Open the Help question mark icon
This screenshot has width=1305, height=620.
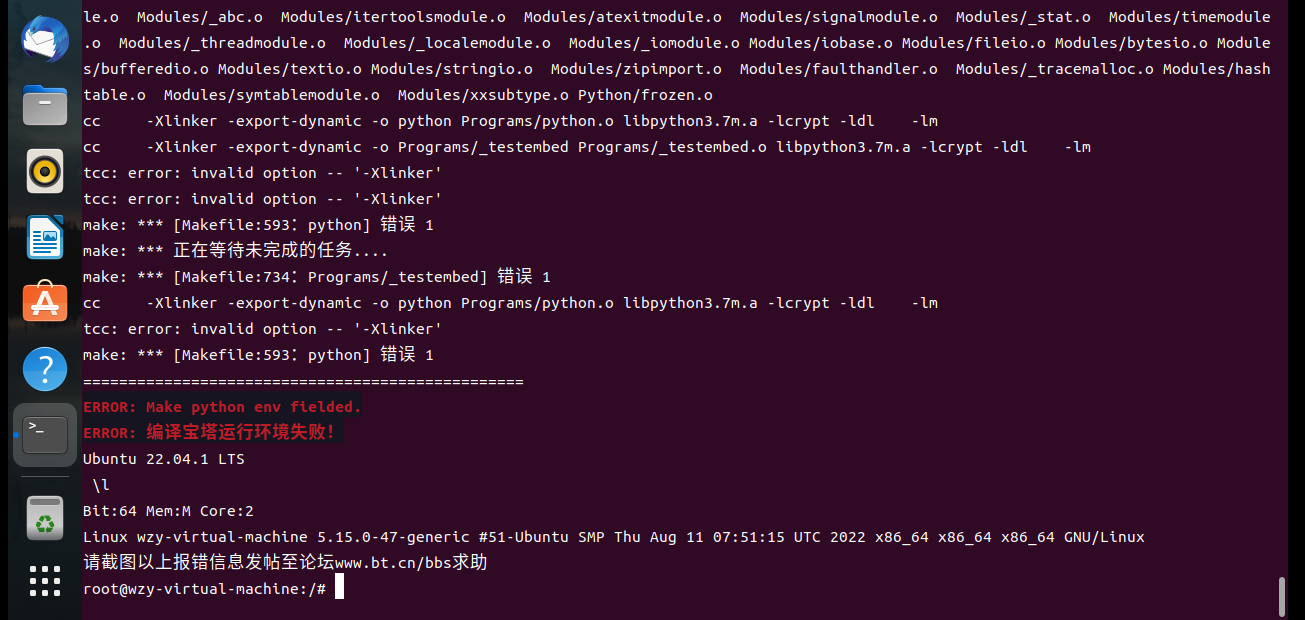[x=45, y=369]
